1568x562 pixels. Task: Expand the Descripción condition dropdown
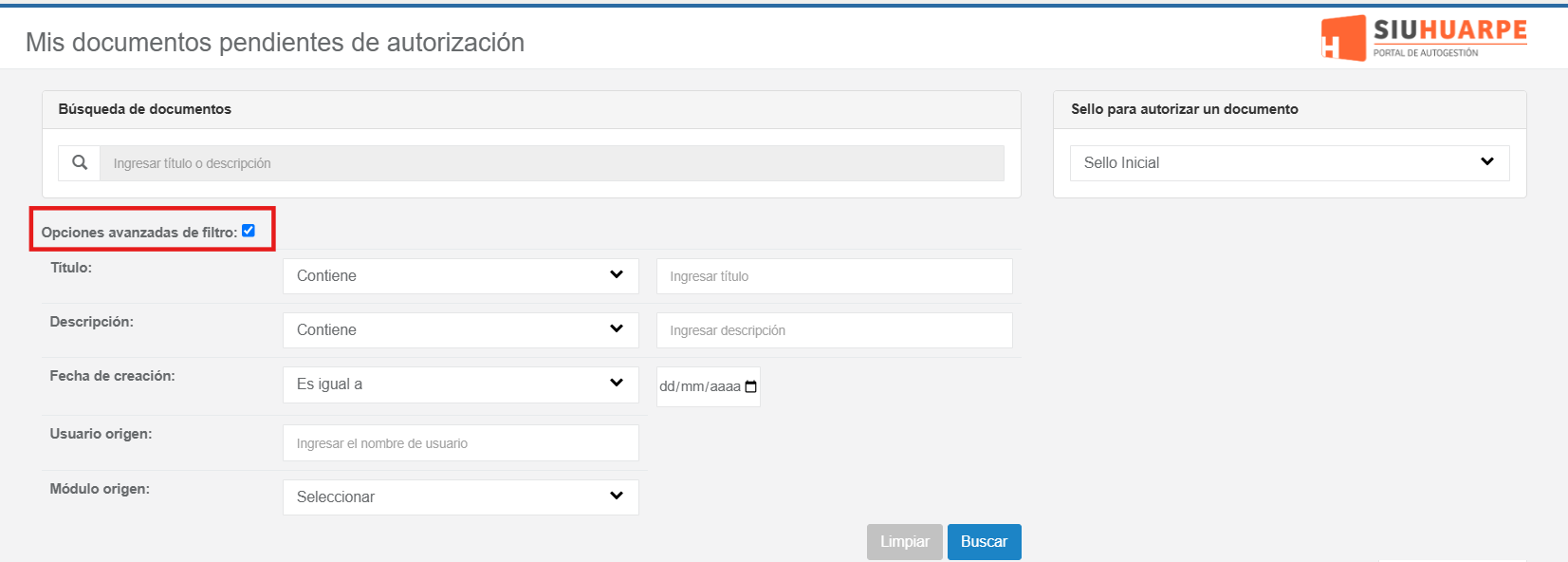460,330
